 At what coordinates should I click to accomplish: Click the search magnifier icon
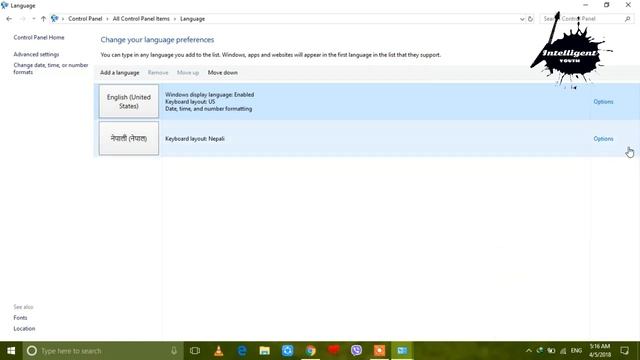click(628, 19)
